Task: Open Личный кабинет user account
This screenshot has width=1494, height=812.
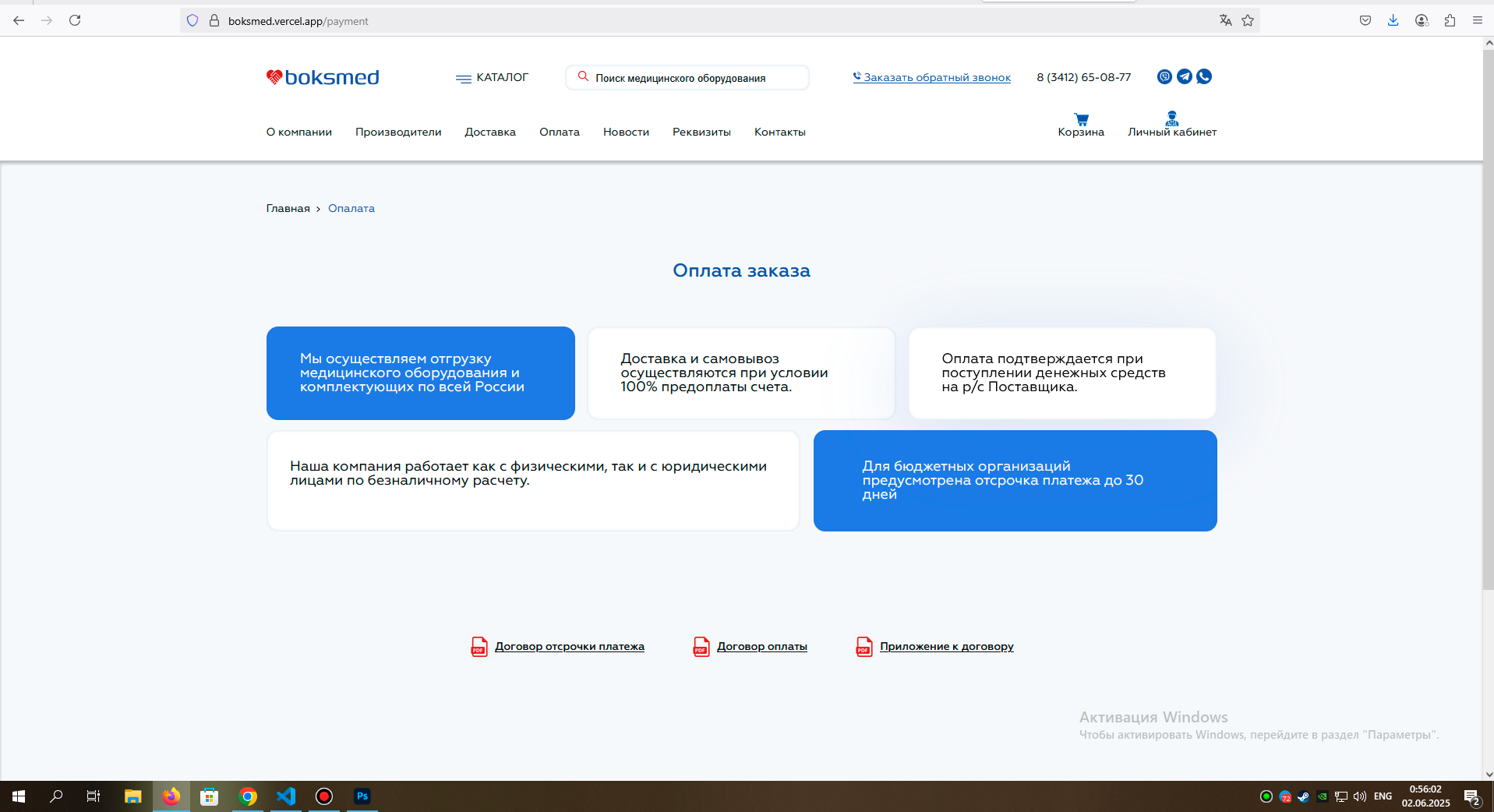Action: (1172, 125)
